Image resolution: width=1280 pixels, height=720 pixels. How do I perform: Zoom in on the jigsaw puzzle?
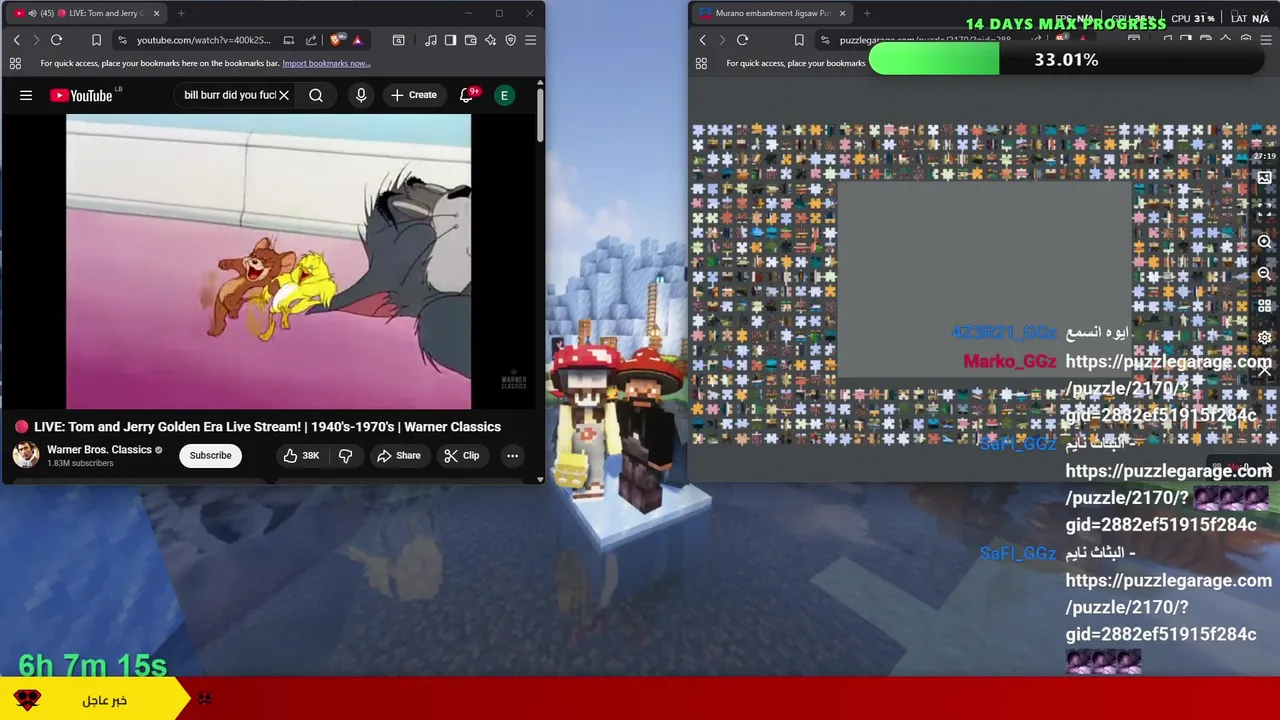click(1264, 242)
